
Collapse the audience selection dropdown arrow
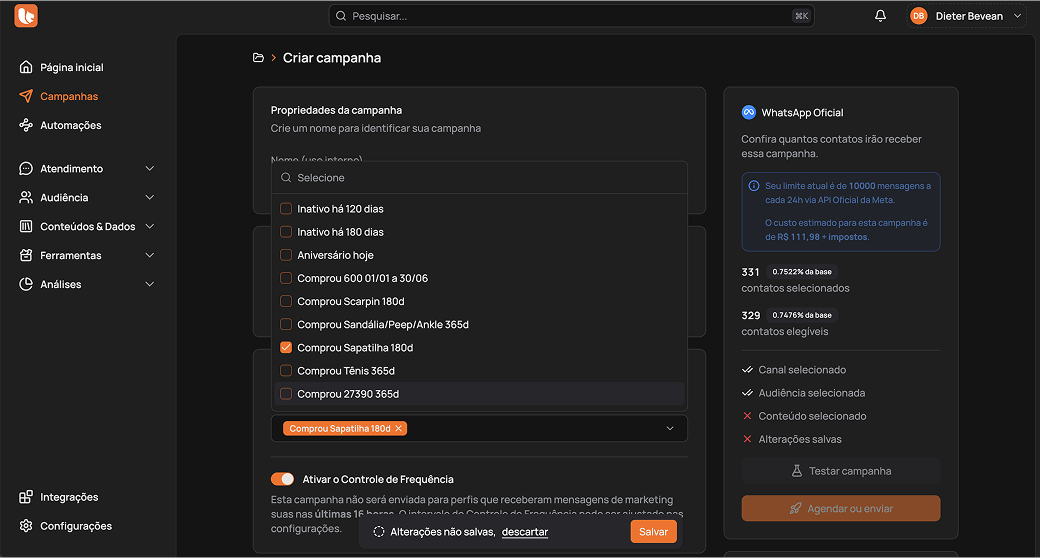point(670,428)
